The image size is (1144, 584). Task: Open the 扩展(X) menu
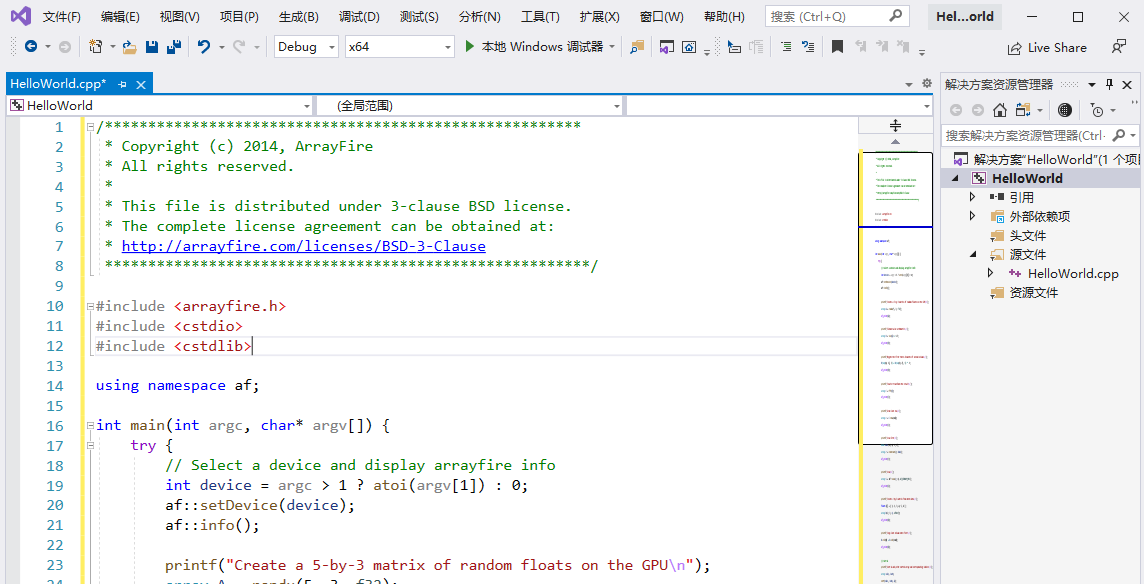(600, 17)
